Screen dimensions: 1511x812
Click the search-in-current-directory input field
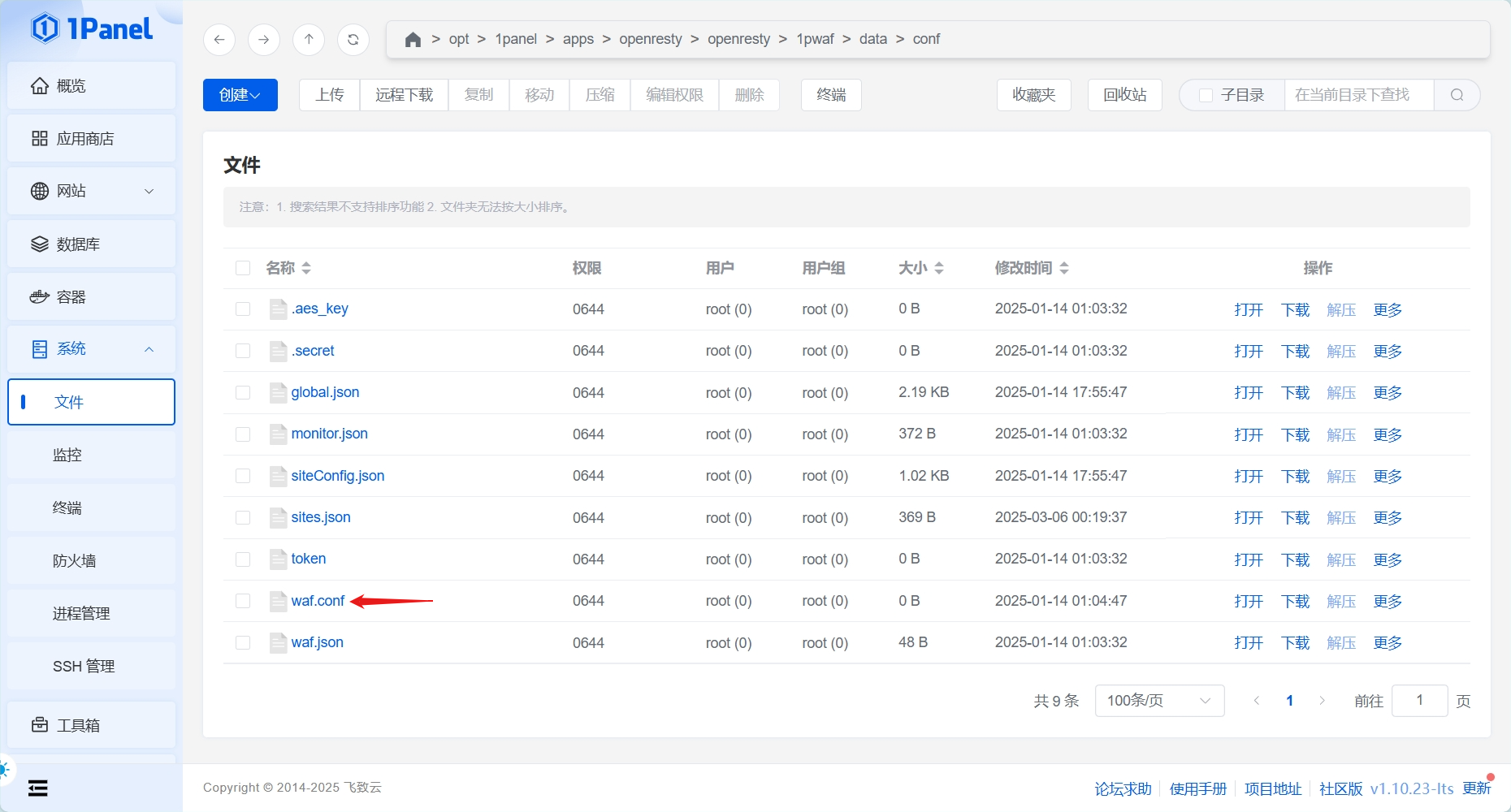tap(1358, 95)
